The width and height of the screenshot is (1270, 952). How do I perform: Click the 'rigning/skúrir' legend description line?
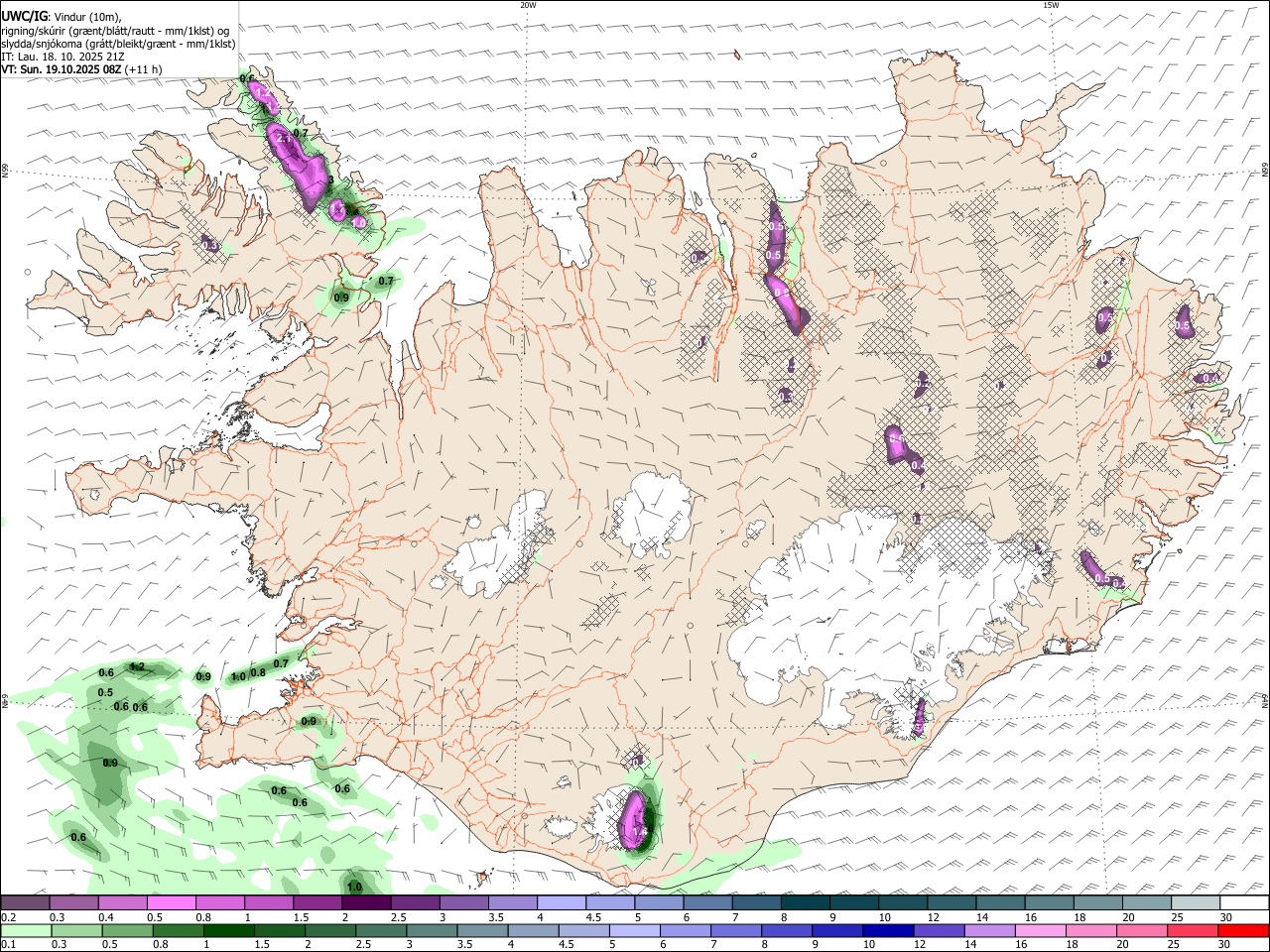pos(115,31)
